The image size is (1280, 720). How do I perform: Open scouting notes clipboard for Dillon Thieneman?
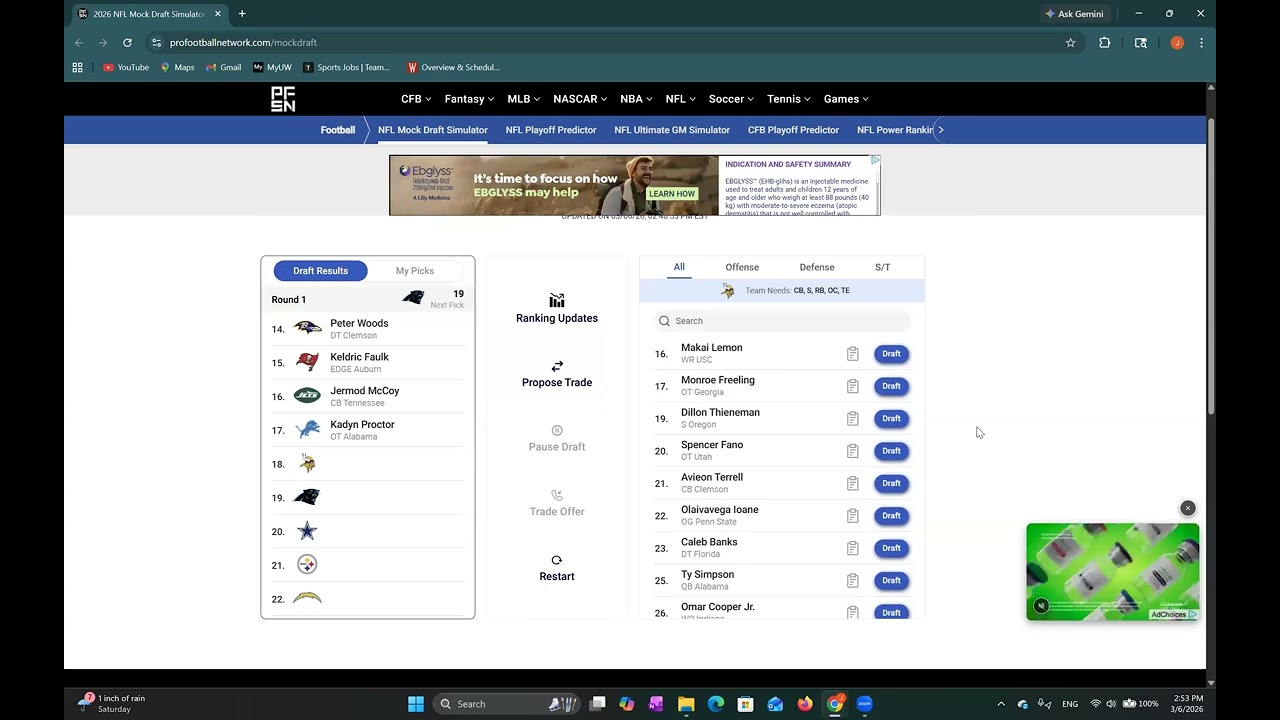(x=853, y=419)
